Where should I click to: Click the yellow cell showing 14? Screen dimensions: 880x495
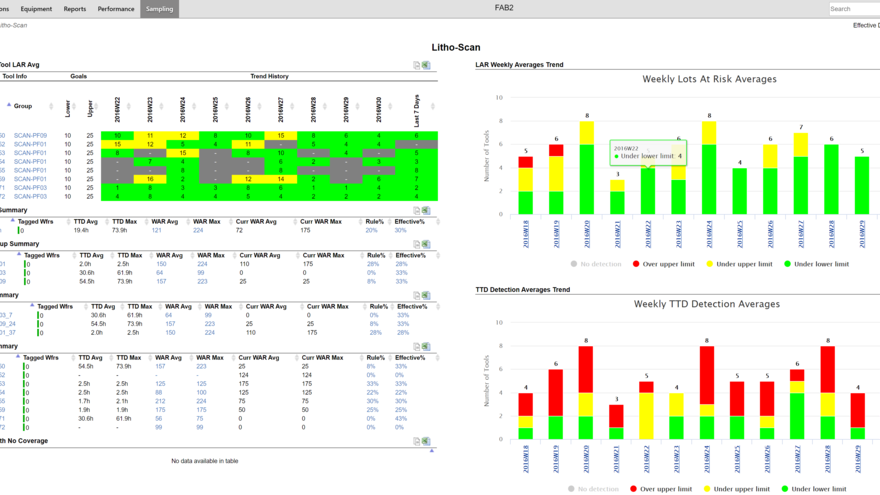click(281, 179)
